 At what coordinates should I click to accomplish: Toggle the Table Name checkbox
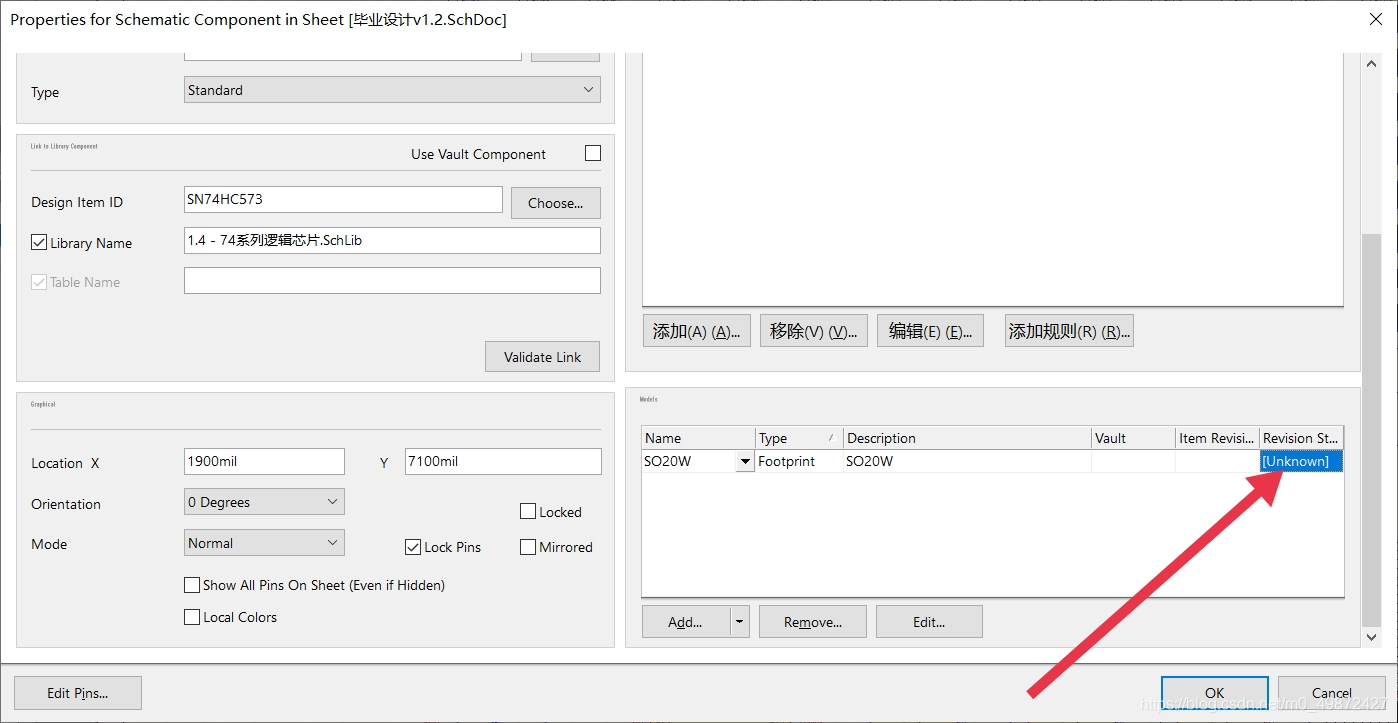(x=40, y=282)
